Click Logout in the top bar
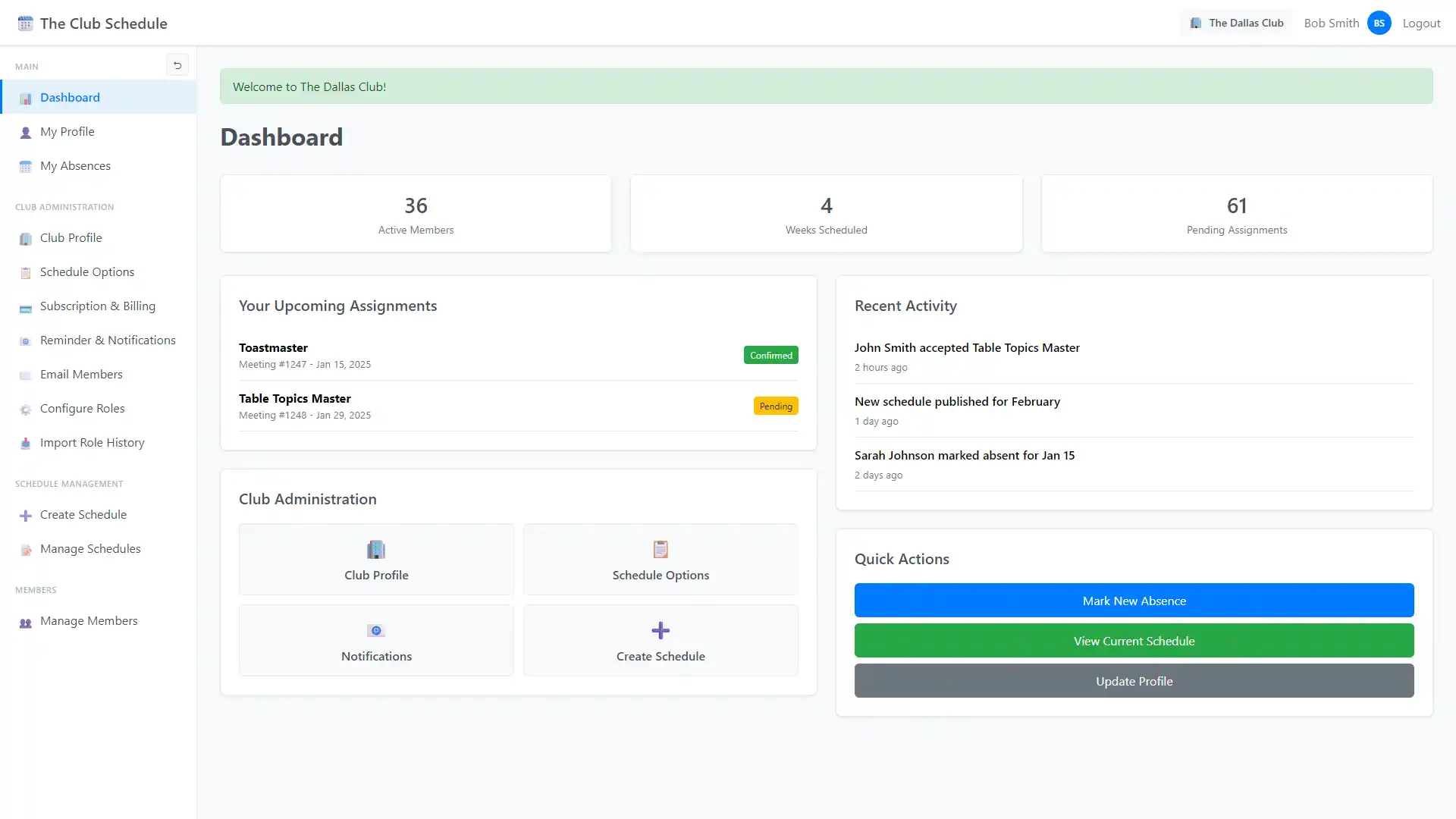Screen dimensions: 1456x819 1421,23
